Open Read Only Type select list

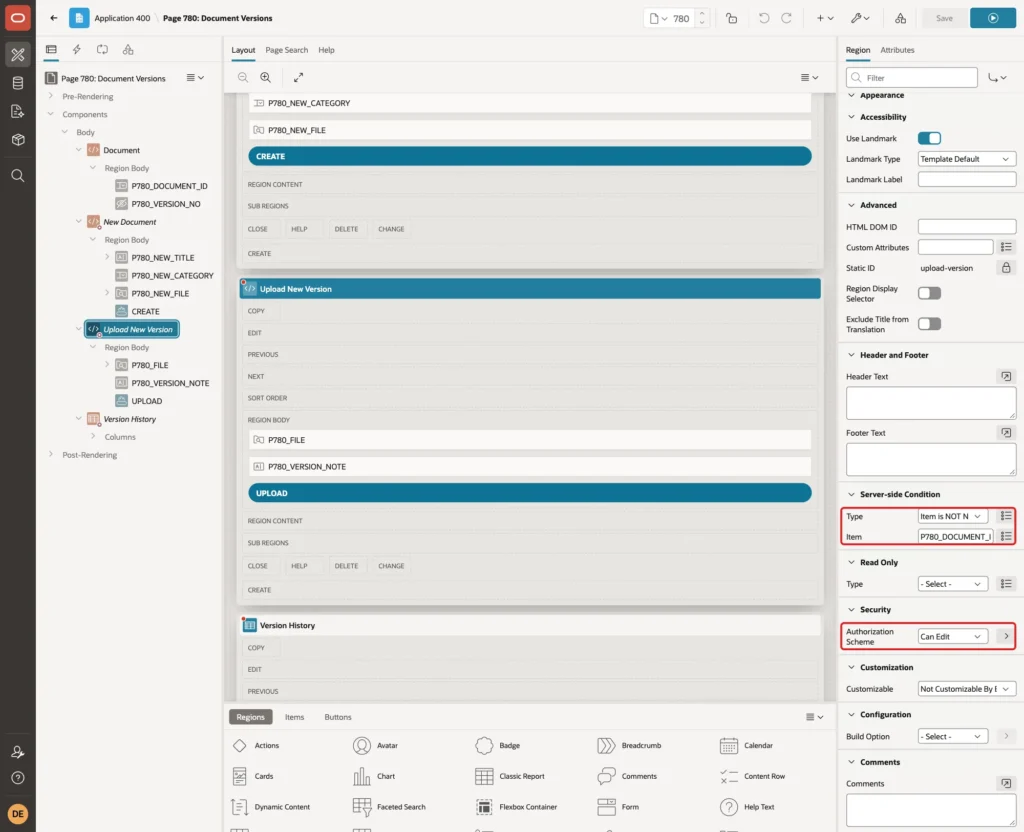952,584
